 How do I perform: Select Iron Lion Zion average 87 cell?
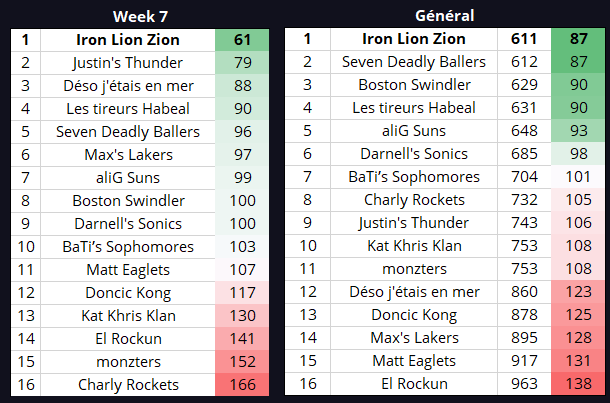click(x=578, y=39)
